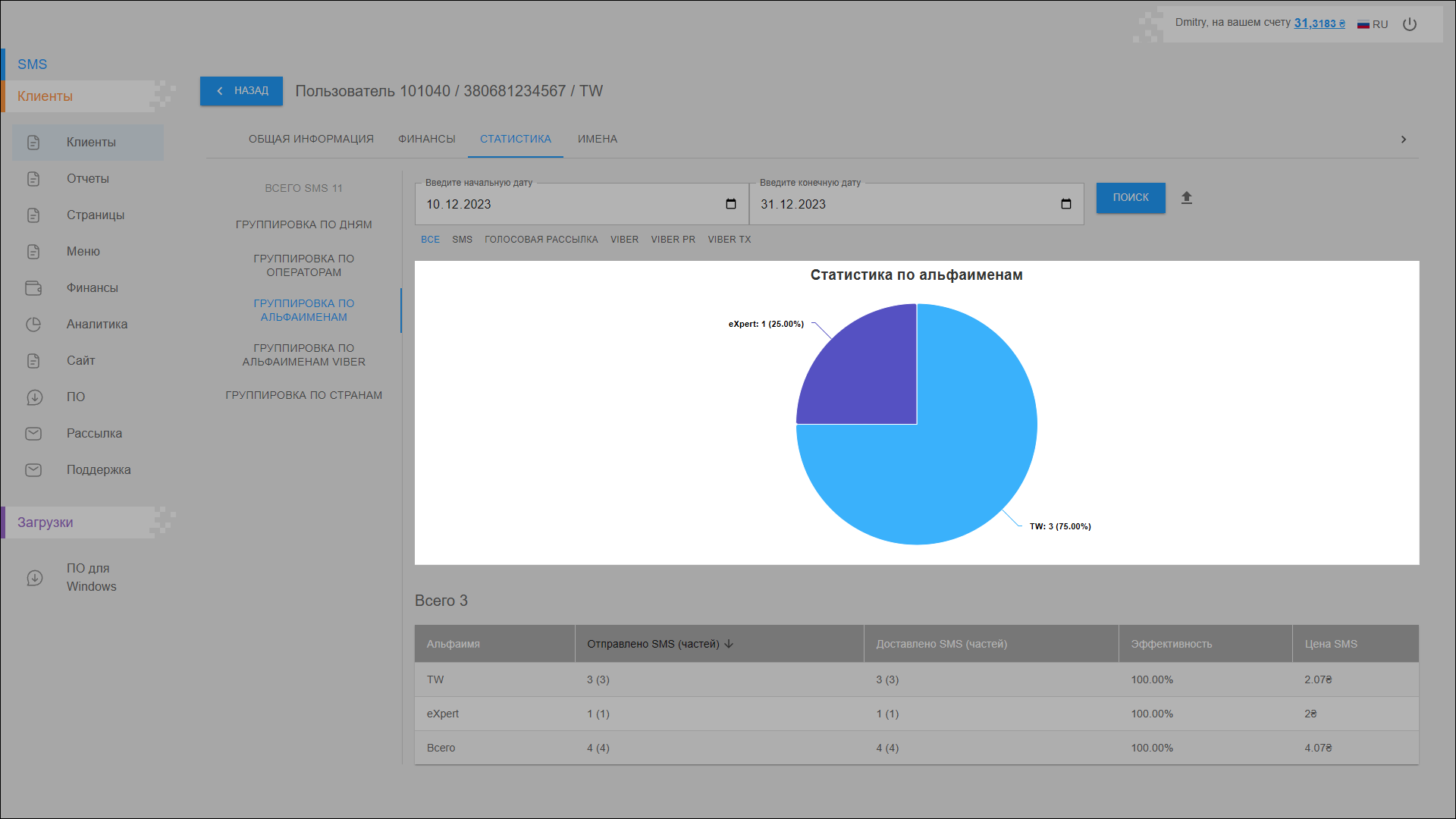
Task: Select the ГОЛОСОВАЯ РАССЫЛКА filter
Action: pos(541,240)
